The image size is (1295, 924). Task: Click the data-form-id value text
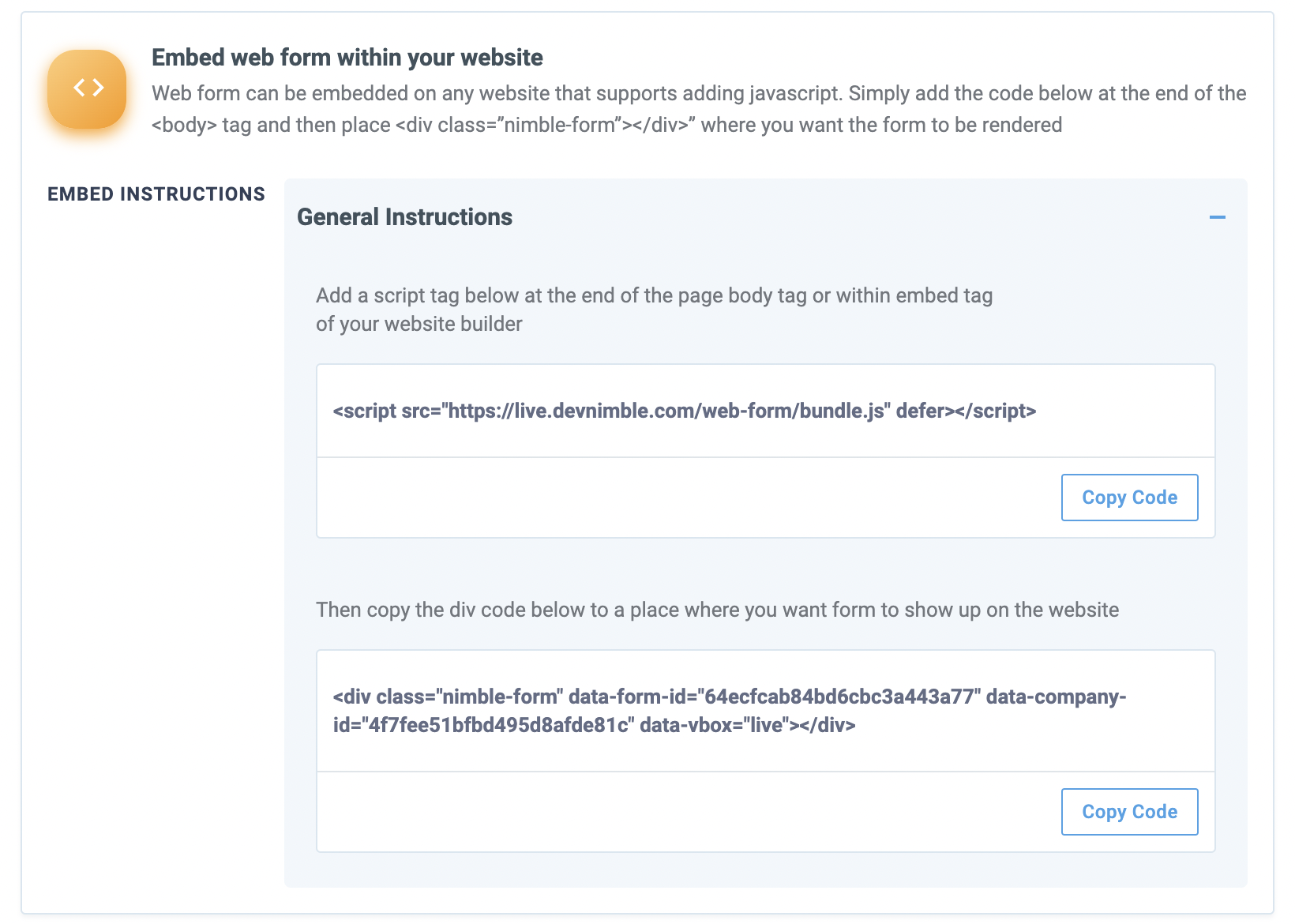coord(842,697)
